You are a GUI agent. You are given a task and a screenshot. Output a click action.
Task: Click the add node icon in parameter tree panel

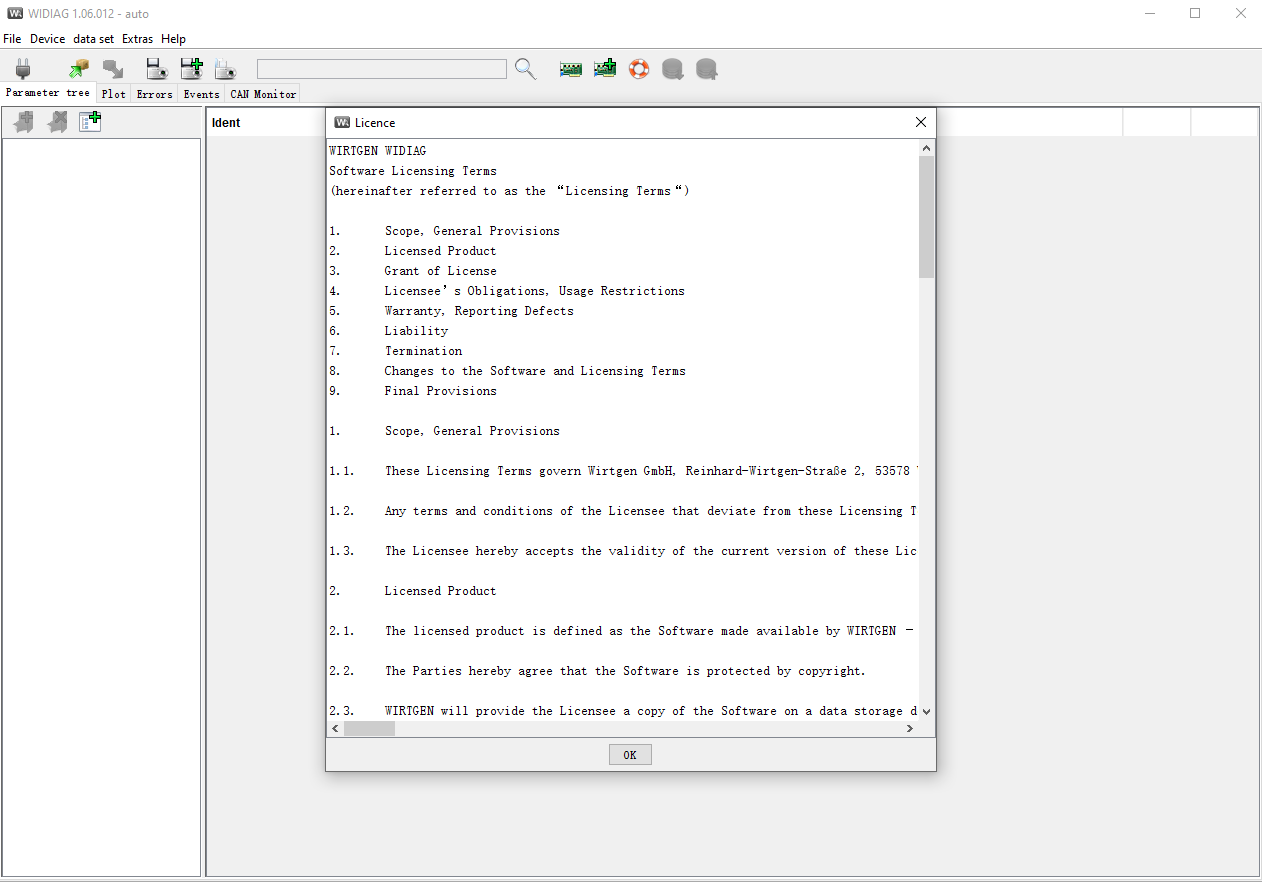click(24, 122)
